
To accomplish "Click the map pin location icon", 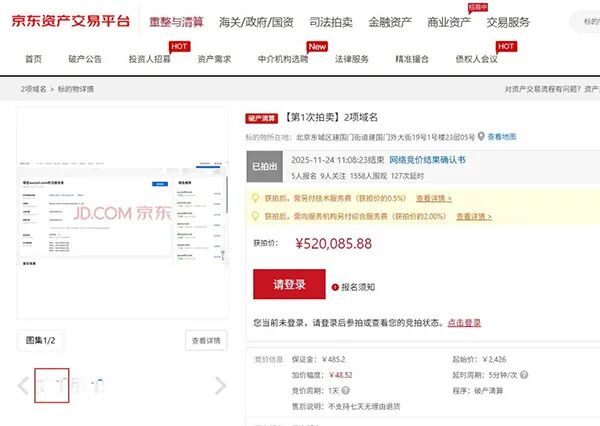I will [481, 136].
